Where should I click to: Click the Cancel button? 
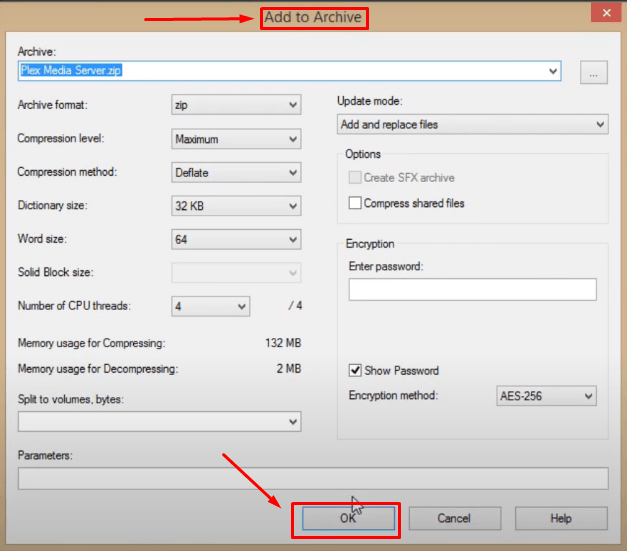point(455,519)
